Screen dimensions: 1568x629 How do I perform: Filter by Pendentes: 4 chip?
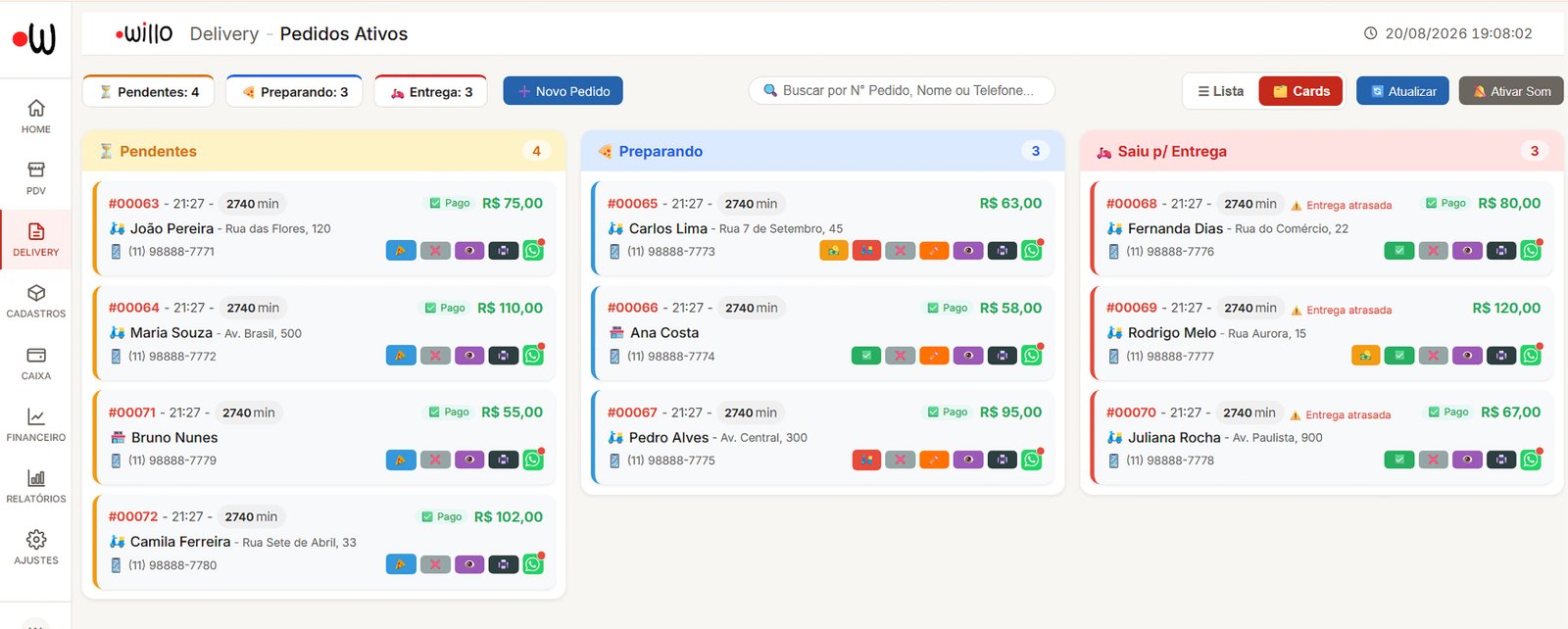(x=148, y=91)
